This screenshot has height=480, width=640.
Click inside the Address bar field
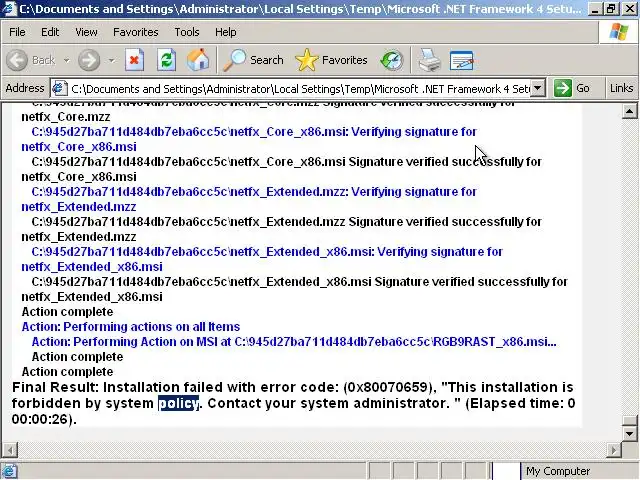click(300, 89)
